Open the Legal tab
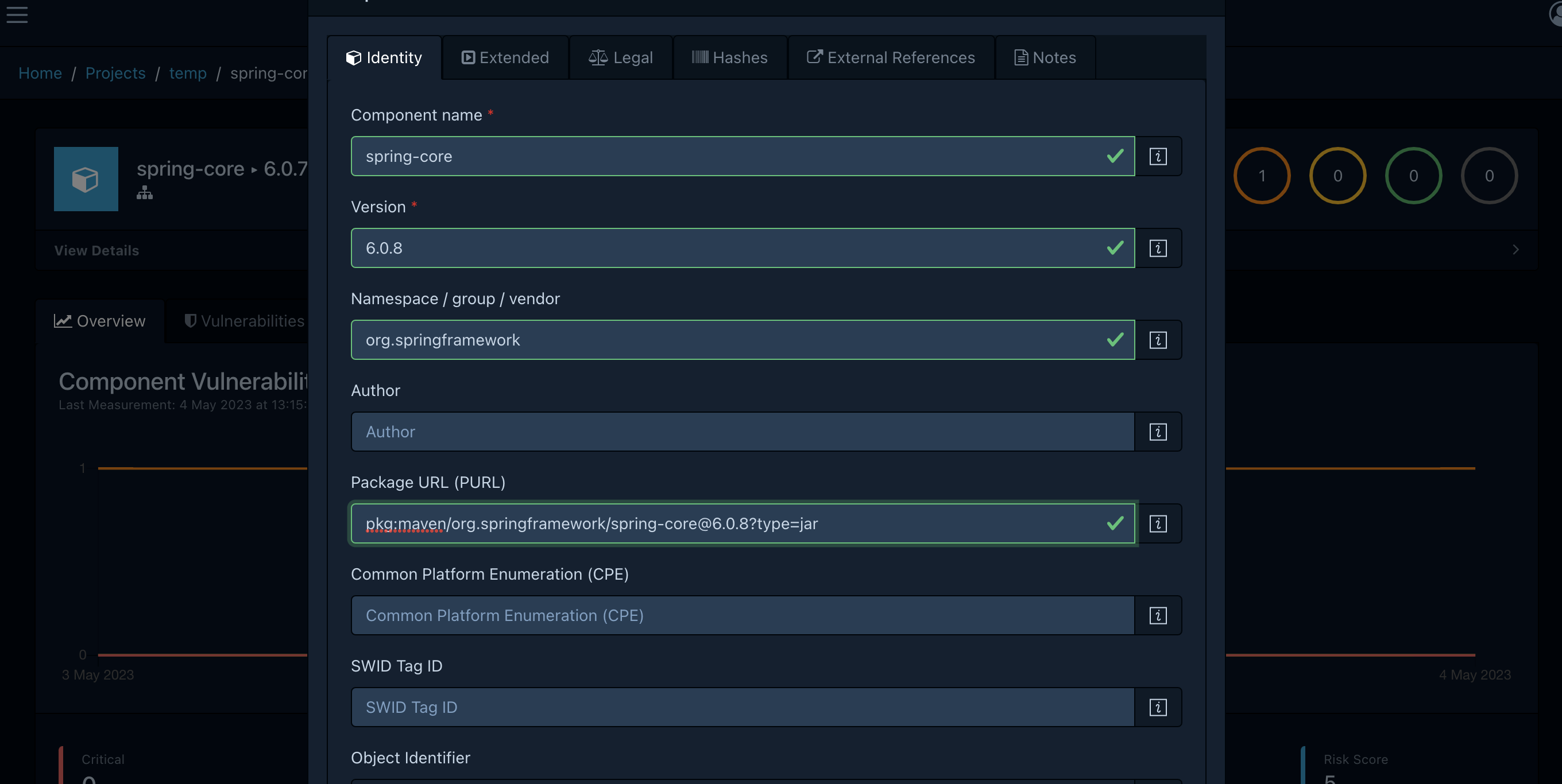The width and height of the screenshot is (1562, 784). (x=621, y=57)
